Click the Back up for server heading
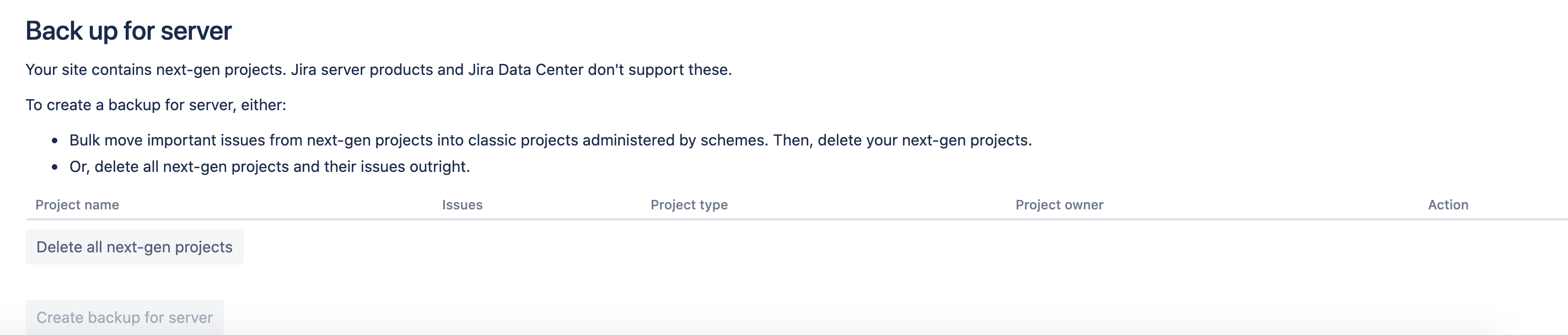1568x335 pixels. (x=128, y=30)
